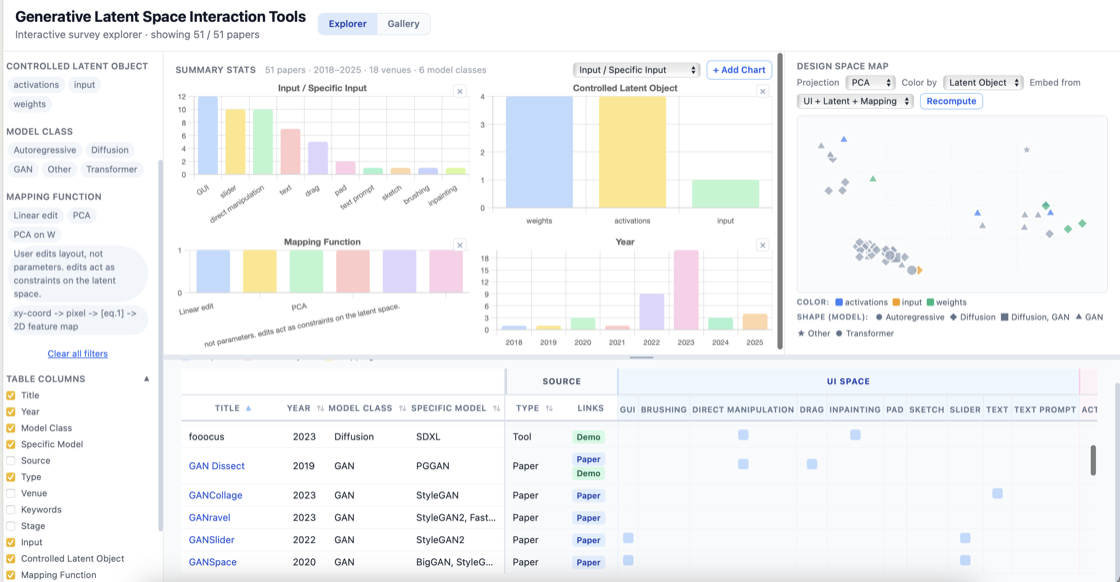Image resolution: width=1120 pixels, height=582 pixels.
Task: Switch to the Gallery tab
Action: (404, 24)
